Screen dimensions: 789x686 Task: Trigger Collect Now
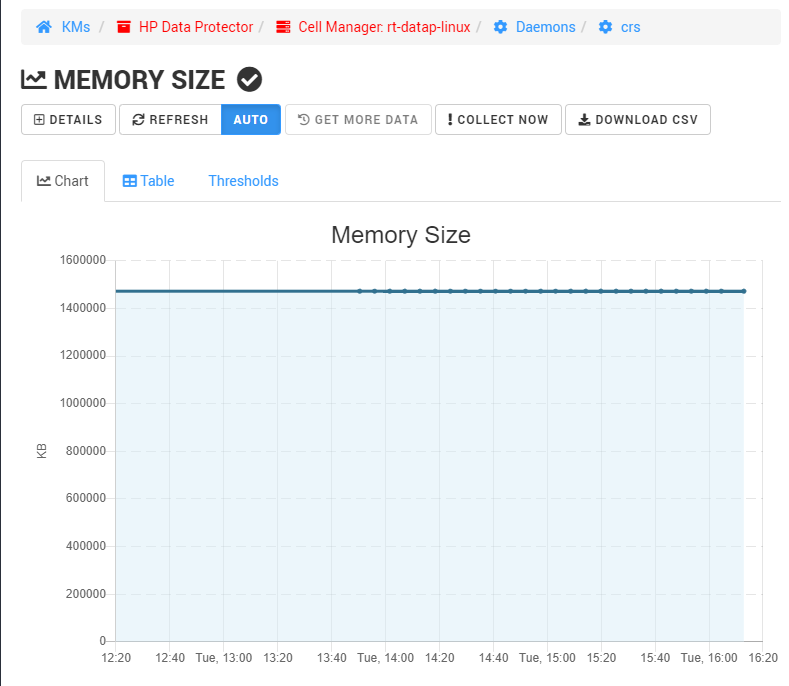click(498, 120)
